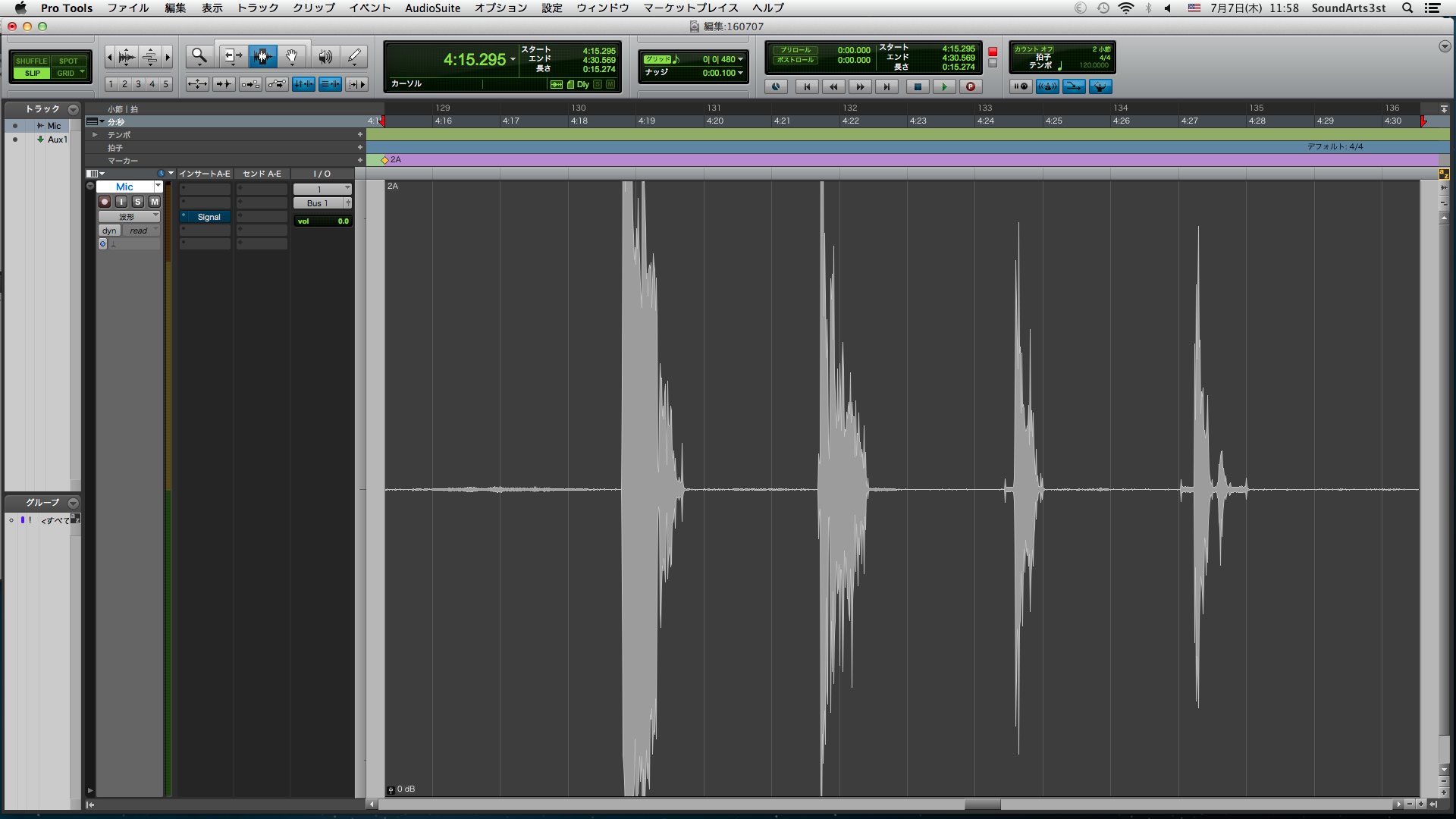Click the Rewind transport button
This screenshot has height=819, width=1456.
click(833, 86)
